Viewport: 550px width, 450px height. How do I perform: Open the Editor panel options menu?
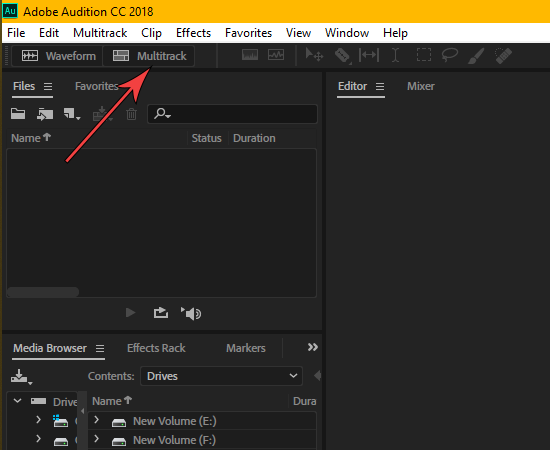click(x=380, y=87)
